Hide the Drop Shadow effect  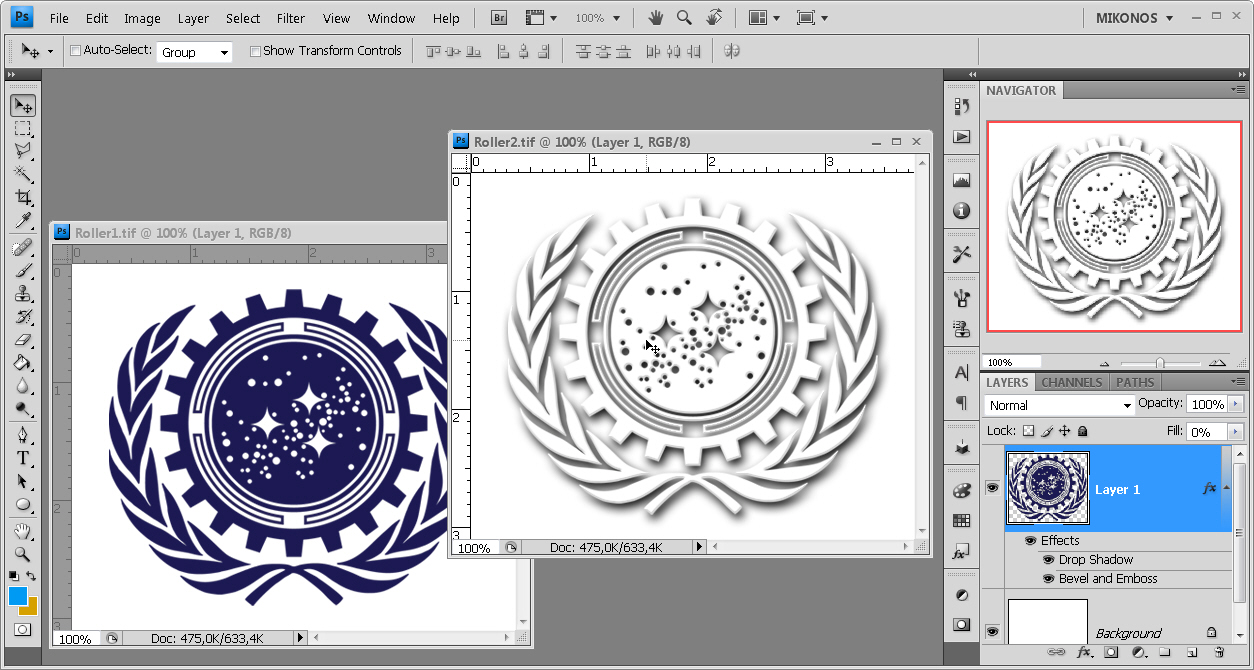pyautogui.click(x=1049, y=560)
